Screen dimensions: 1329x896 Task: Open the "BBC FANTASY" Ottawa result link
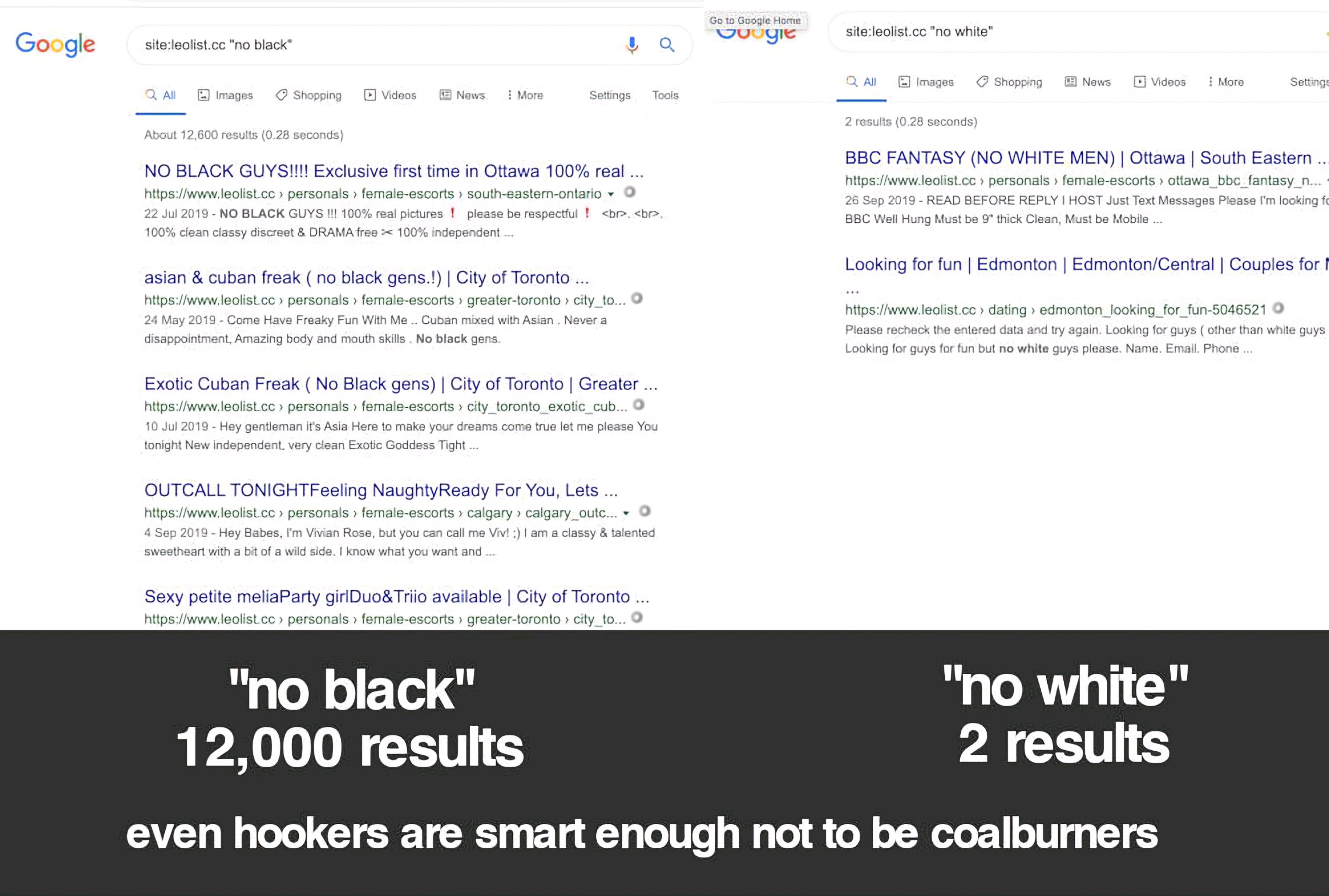1086,157
